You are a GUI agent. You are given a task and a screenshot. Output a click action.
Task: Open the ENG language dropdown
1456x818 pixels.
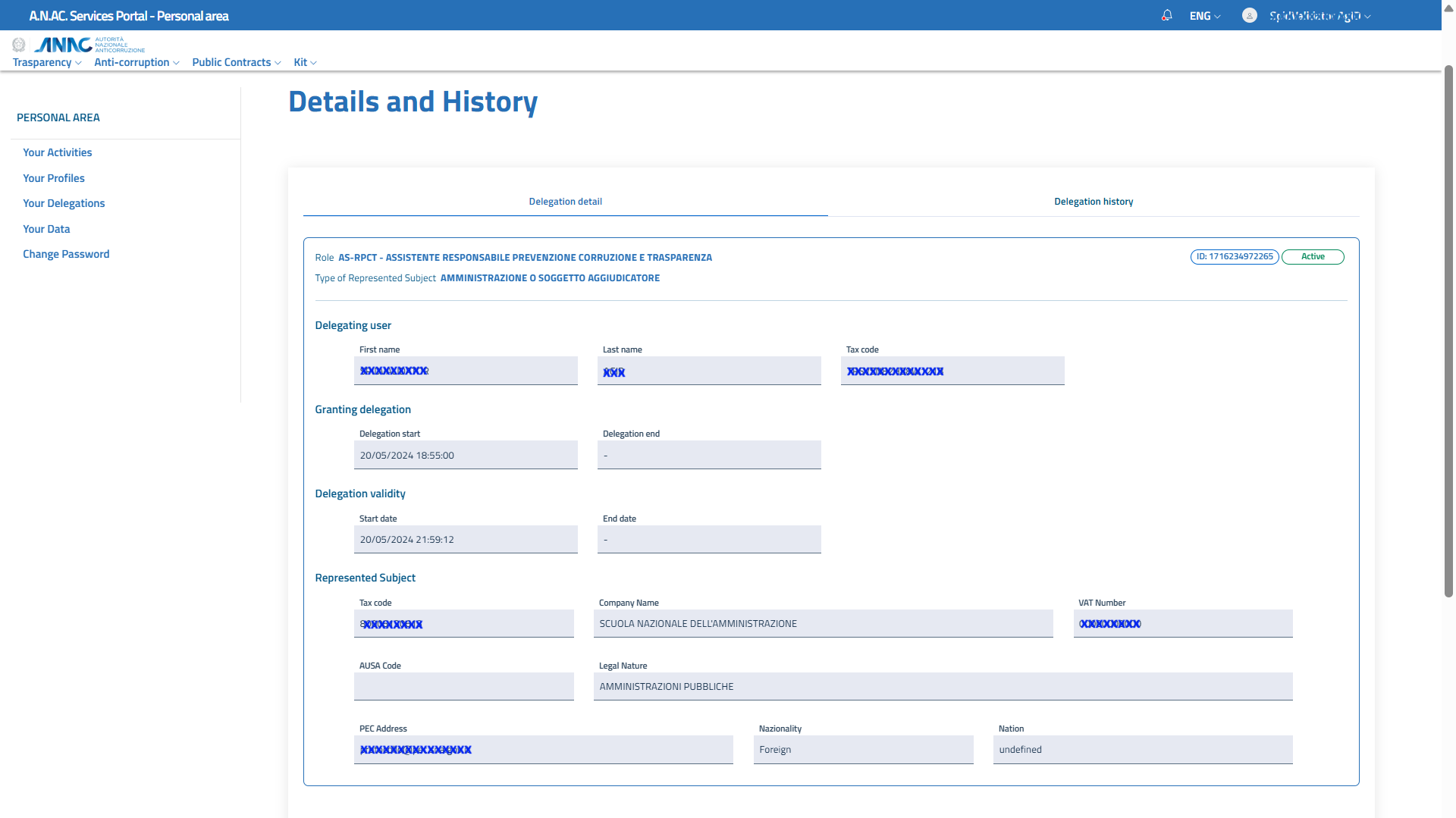(1204, 16)
